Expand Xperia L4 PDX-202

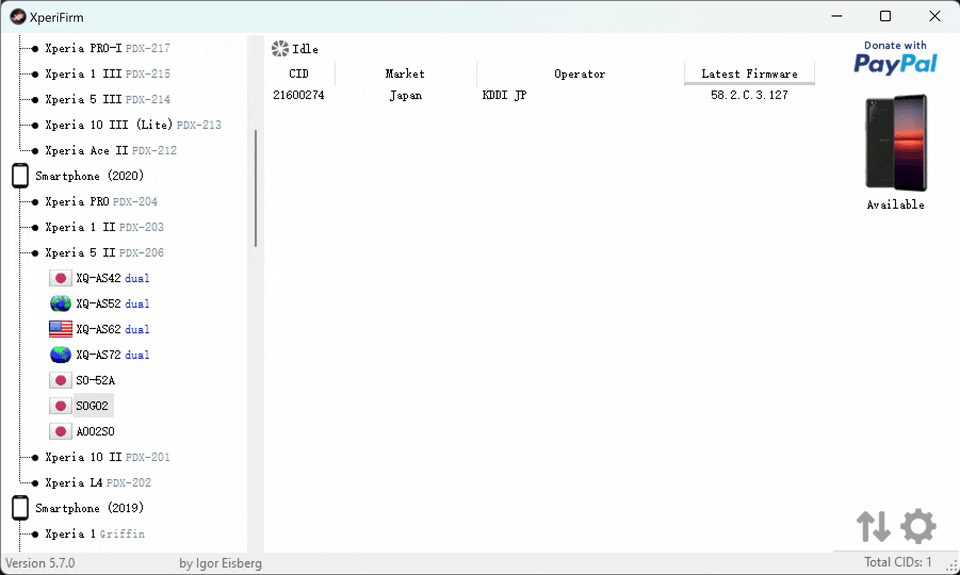pyautogui.click(x=98, y=483)
